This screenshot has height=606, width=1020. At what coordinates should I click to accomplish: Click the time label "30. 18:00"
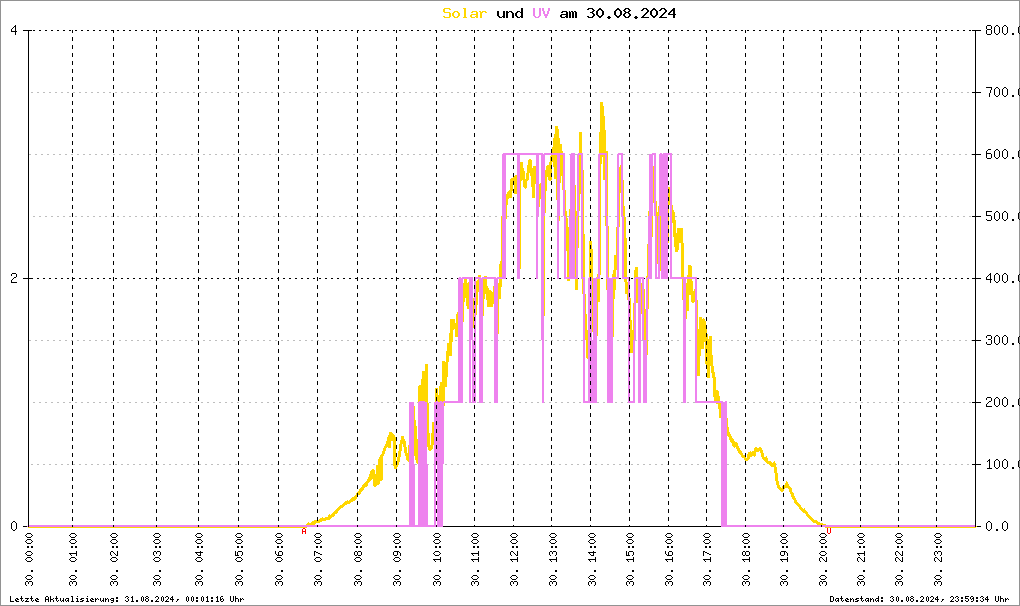[746, 559]
